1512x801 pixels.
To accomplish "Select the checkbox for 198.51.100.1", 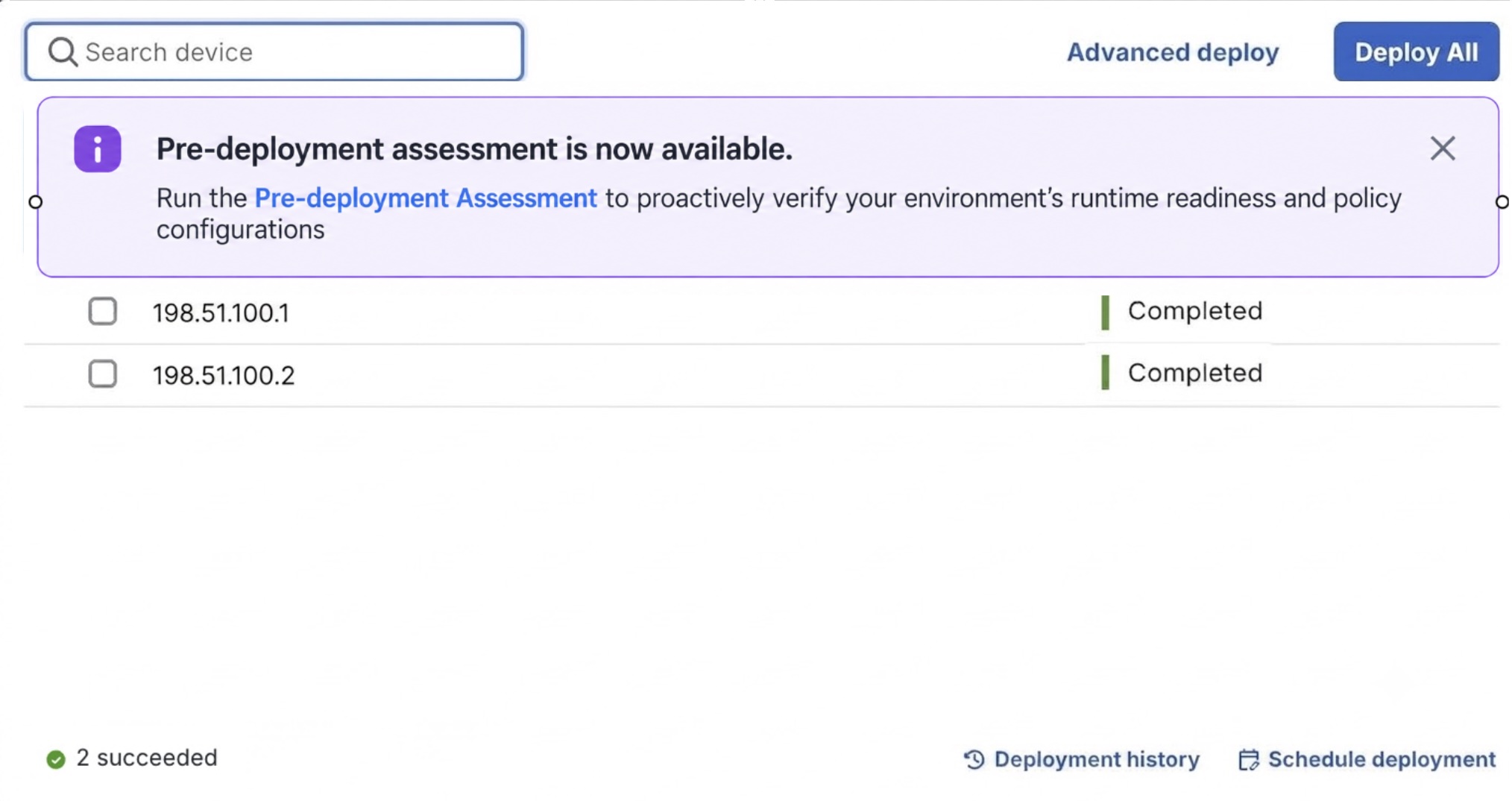I will tap(103, 311).
